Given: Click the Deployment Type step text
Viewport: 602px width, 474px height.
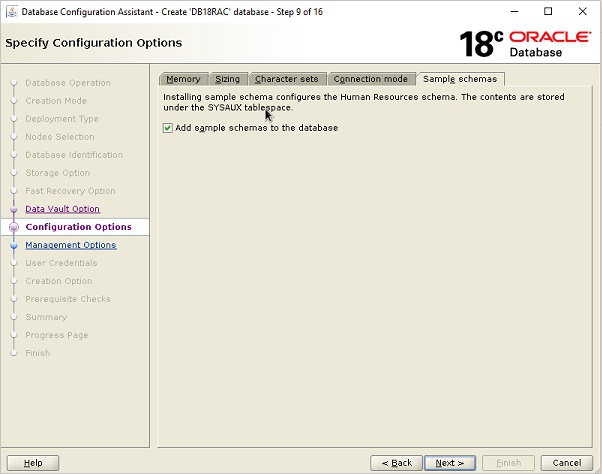Looking at the screenshot, I should coord(62,119).
